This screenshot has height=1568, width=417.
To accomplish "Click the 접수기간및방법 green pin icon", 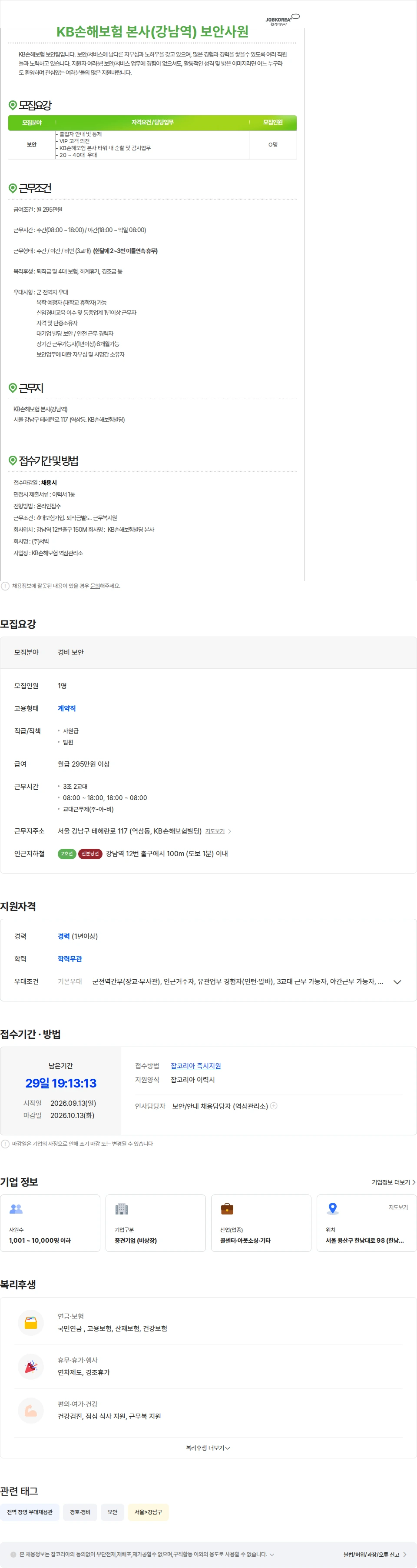I will point(13,460).
